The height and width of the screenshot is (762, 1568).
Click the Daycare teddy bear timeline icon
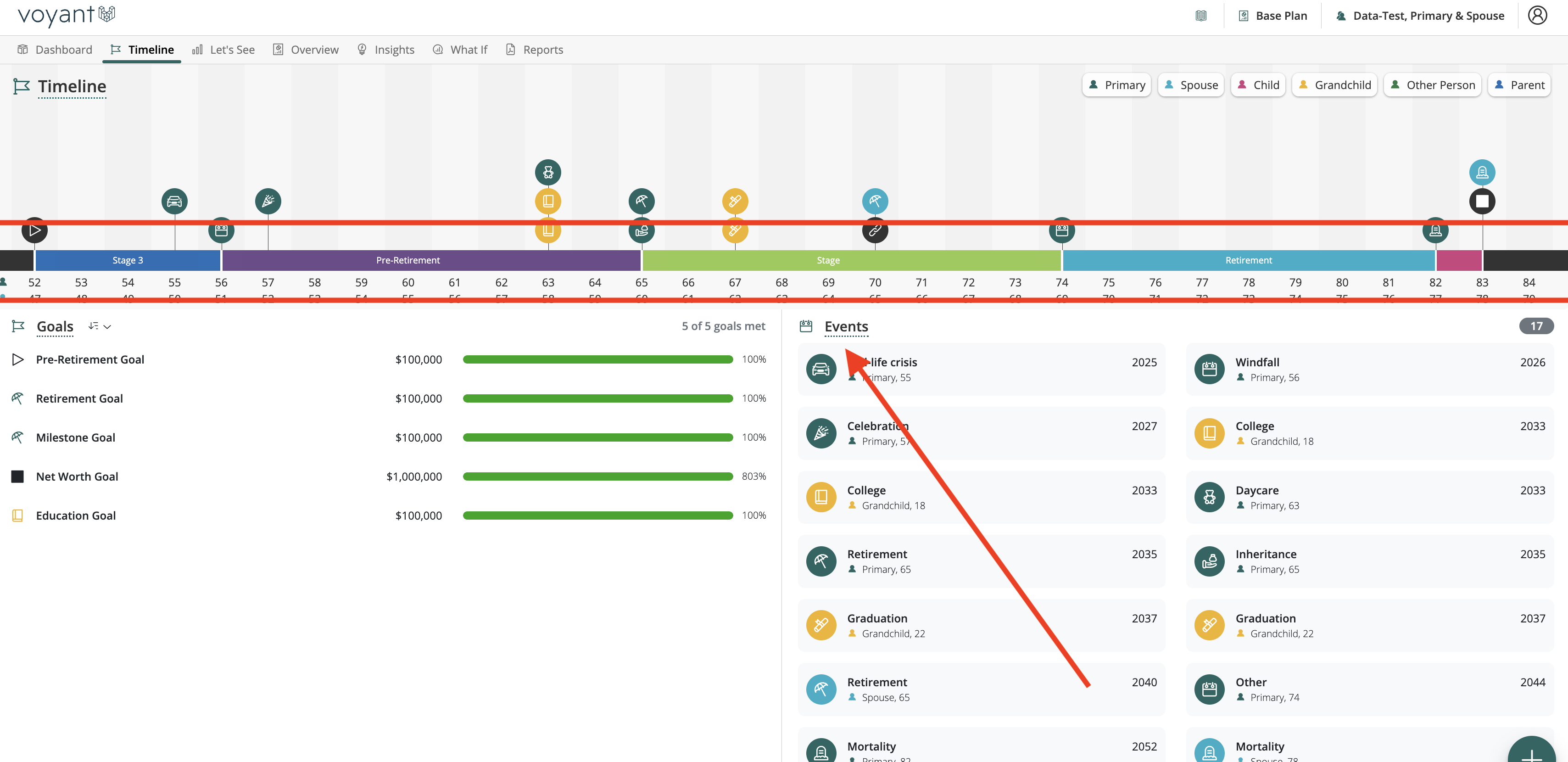[548, 173]
